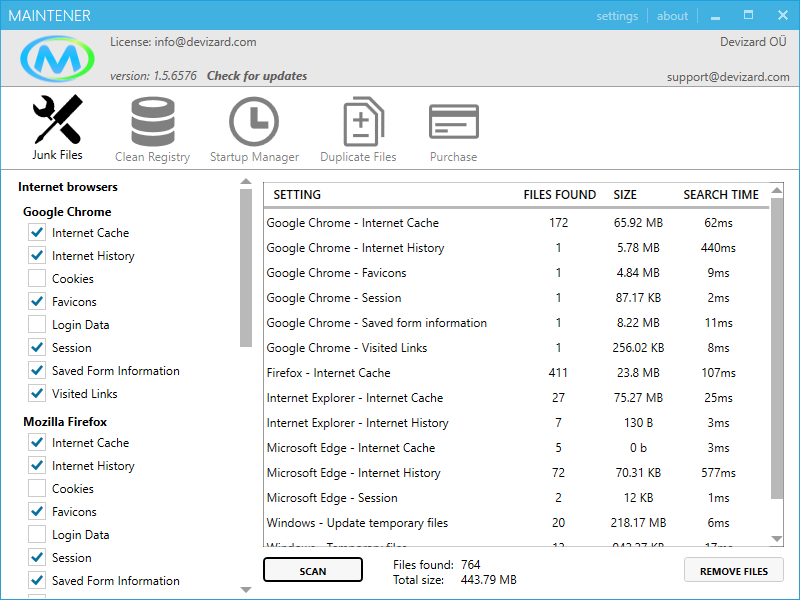
Task: Open the Purchase card icon
Action: [453, 123]
